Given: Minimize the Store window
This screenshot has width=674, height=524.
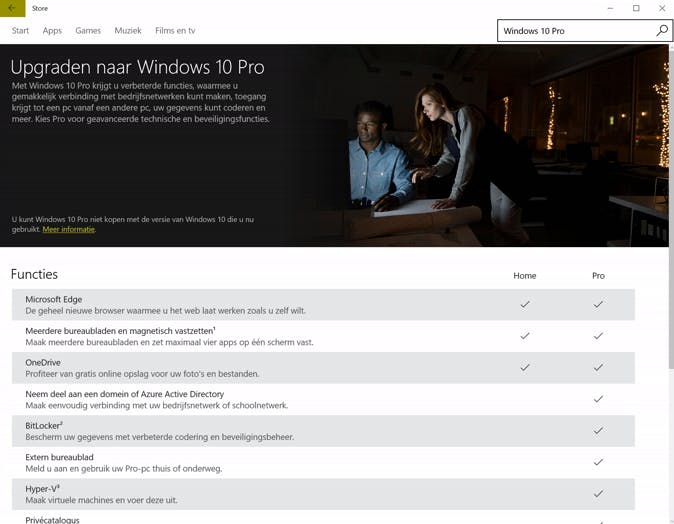Looking at the screenshot, I should pyautogui.click(x=610, y=8).
